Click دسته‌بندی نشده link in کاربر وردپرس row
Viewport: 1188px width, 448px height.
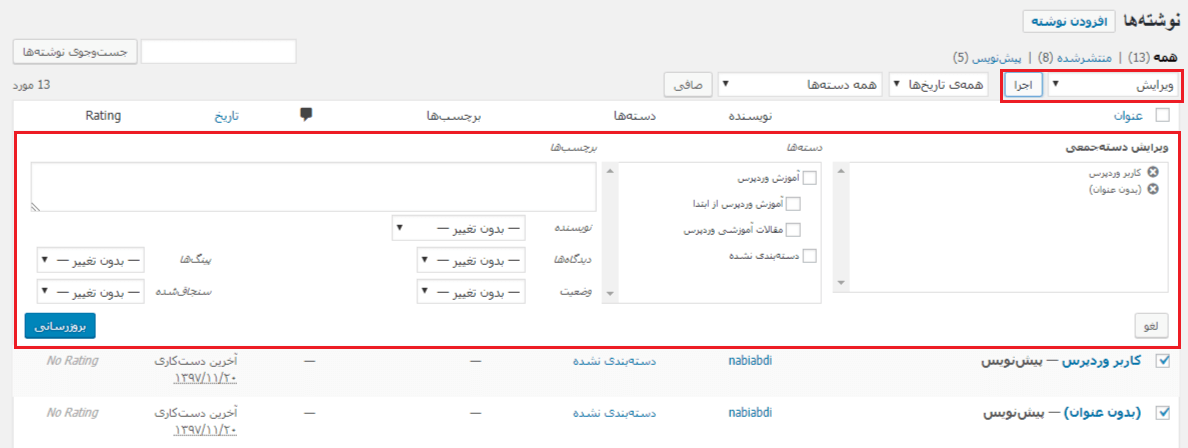614,362
